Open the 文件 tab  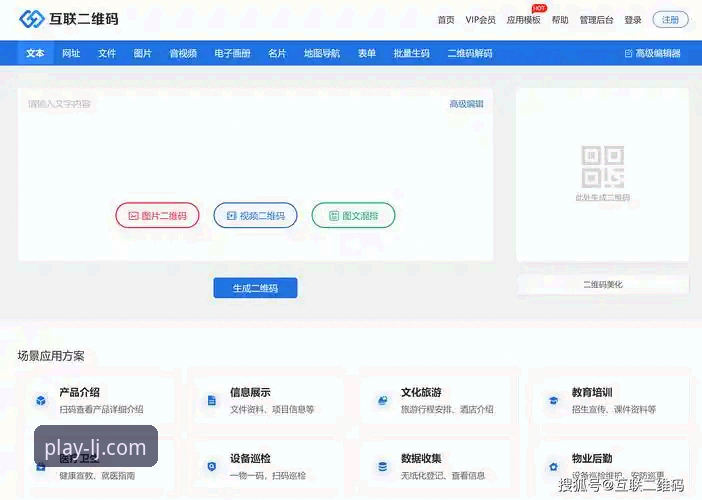(107, 53)
